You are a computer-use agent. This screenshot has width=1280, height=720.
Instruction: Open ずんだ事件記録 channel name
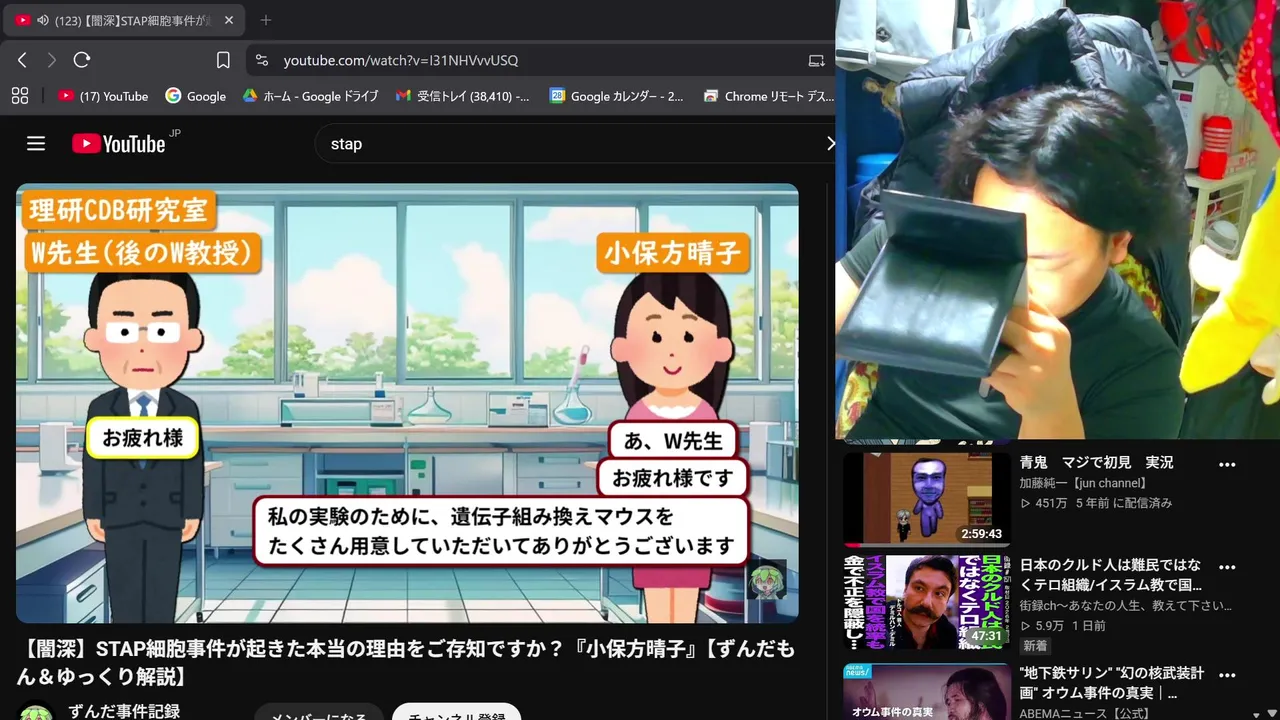[x=124, y=711]
